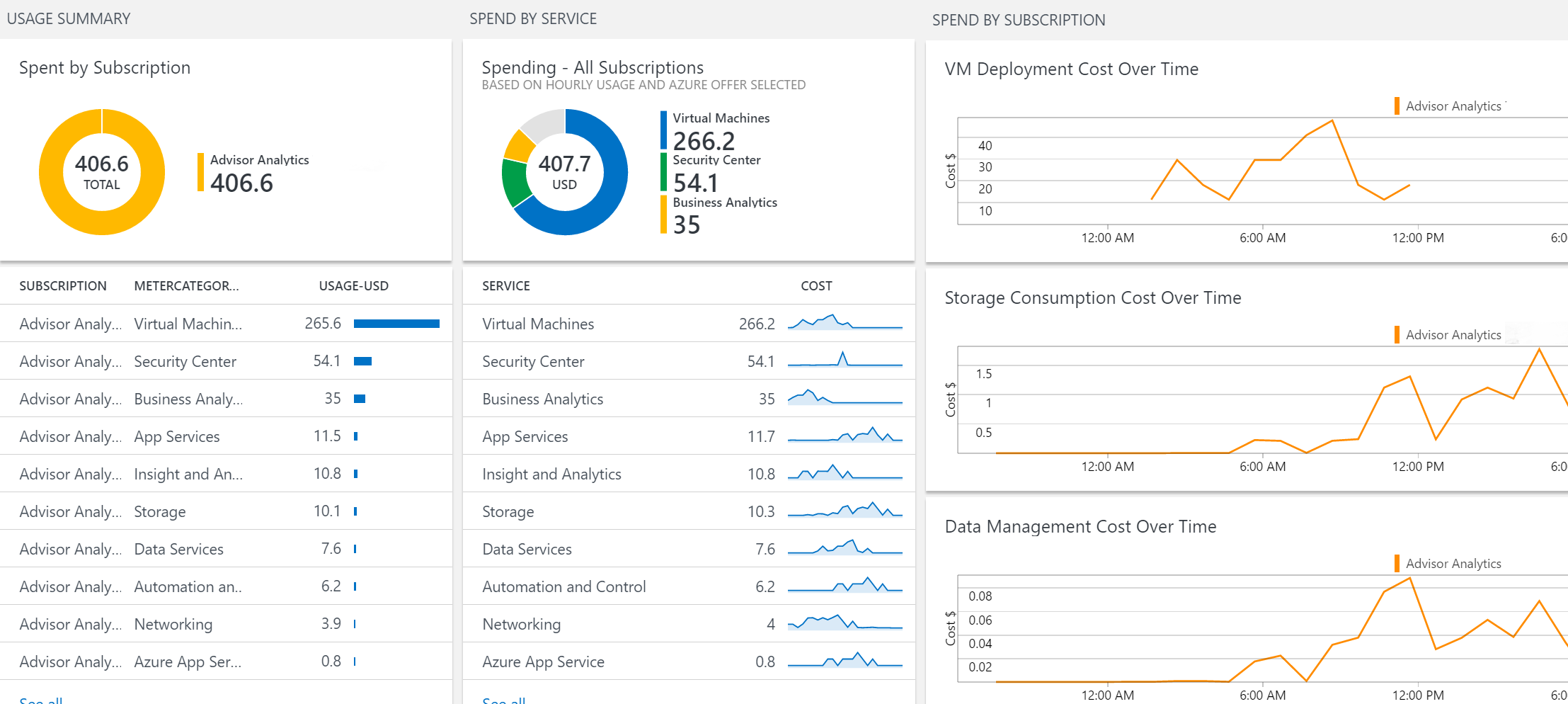
Task: Select the green Security Center legend swatch
Action: (x=663, y=172)
